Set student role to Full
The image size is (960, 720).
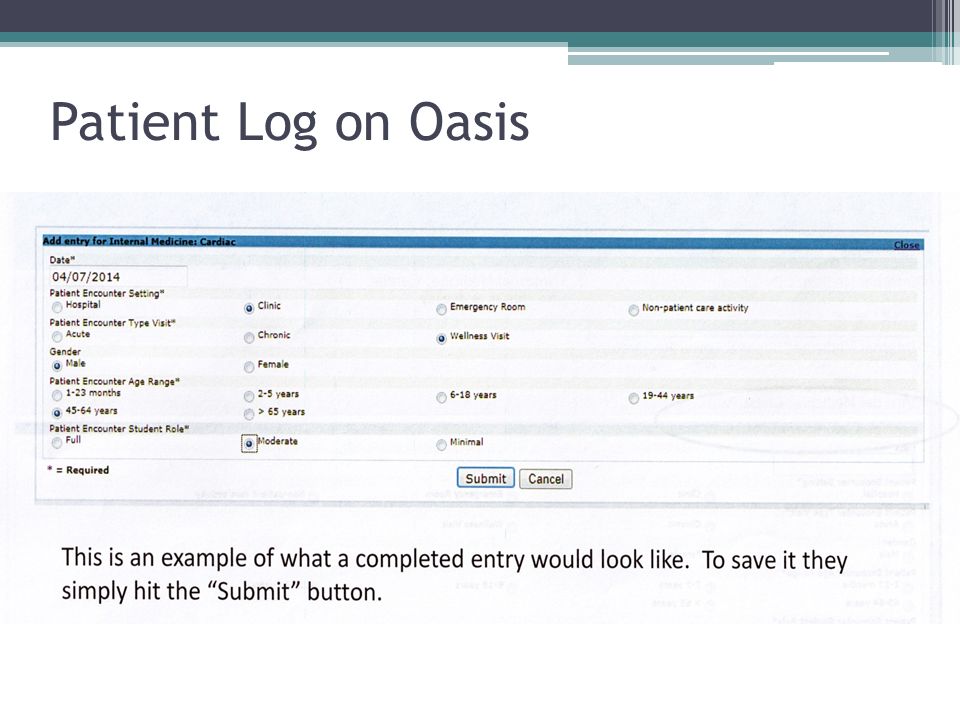57,442
